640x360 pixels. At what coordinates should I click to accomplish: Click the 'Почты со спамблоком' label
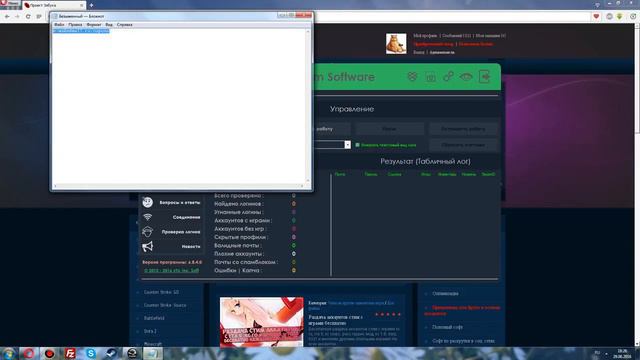point(246,262)
